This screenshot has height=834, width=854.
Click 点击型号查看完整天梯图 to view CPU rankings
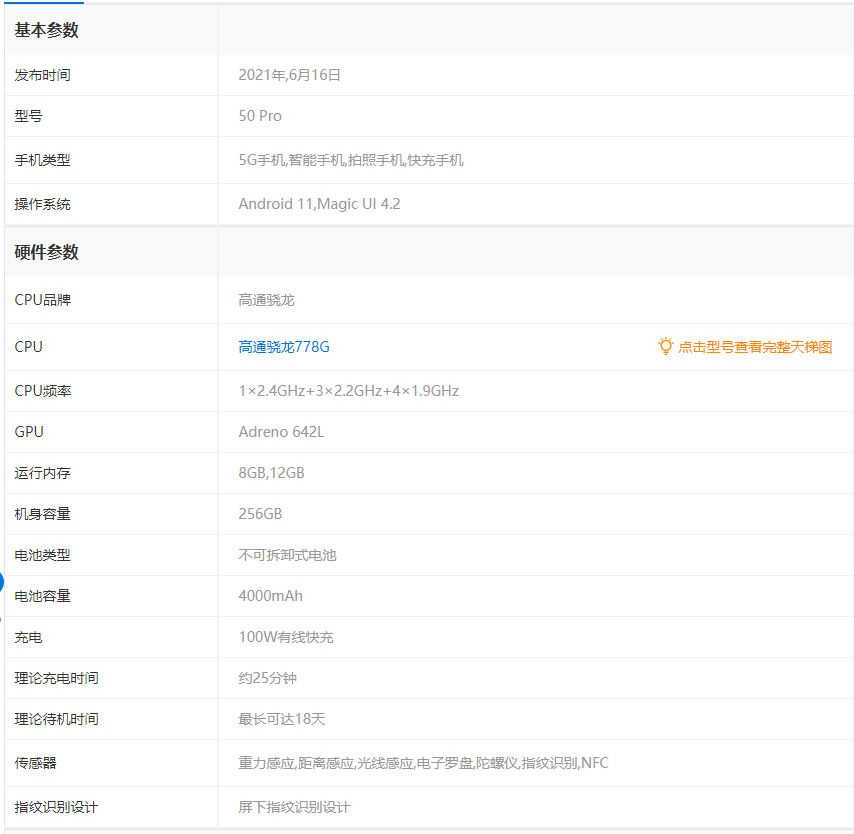coord(755,346)
